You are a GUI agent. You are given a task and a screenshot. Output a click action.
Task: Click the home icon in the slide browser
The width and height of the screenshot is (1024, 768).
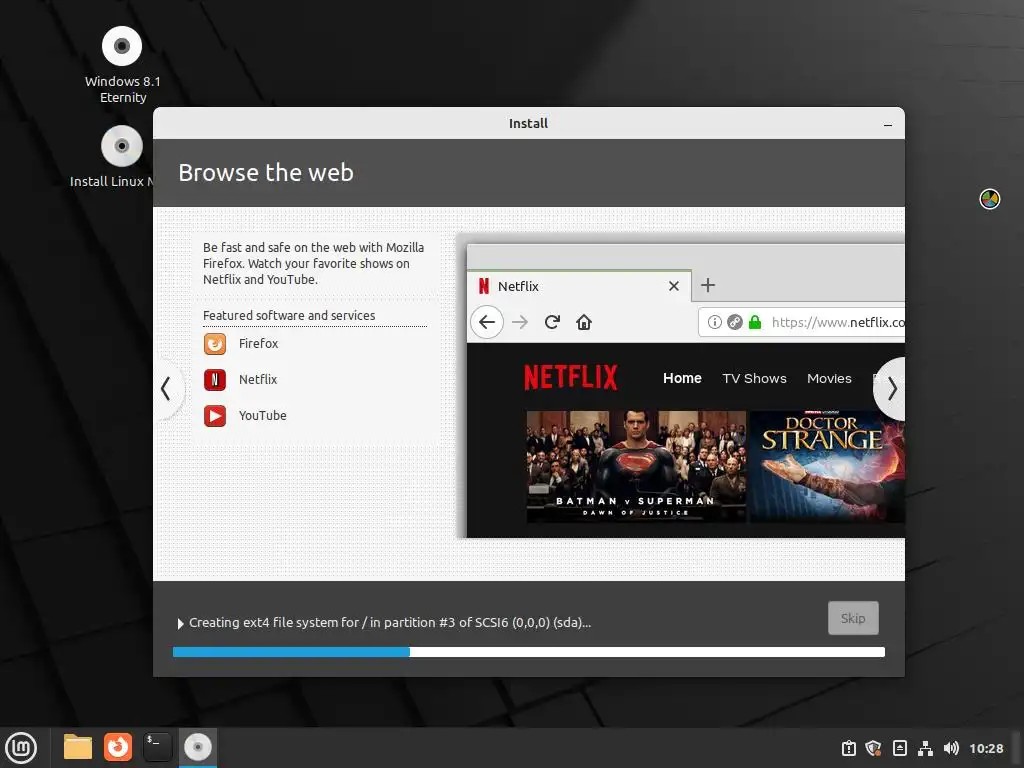pos(584,322)
